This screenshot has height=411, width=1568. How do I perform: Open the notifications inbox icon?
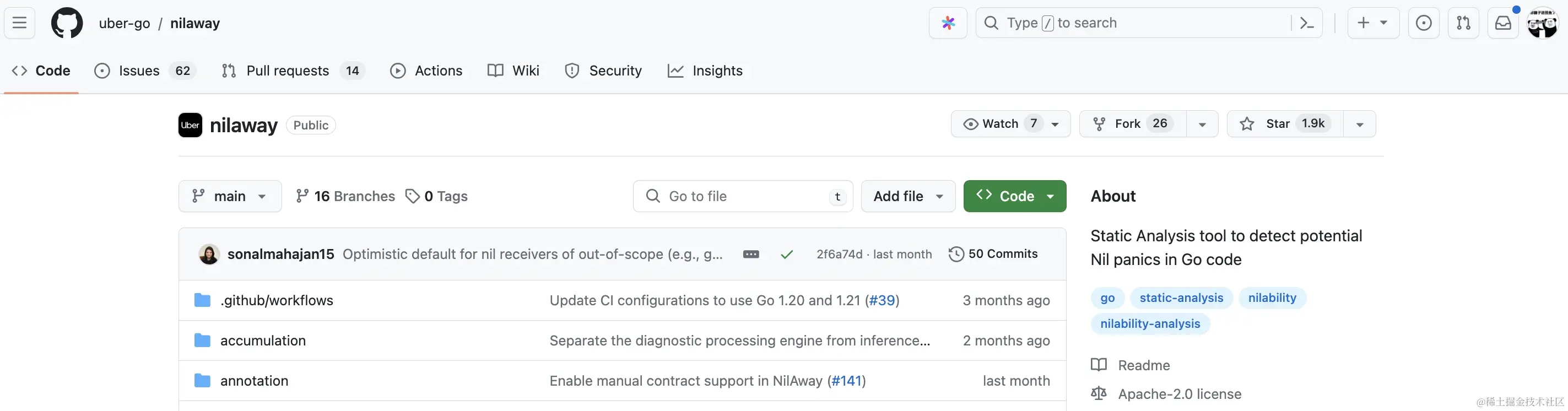coord(1503,23)
